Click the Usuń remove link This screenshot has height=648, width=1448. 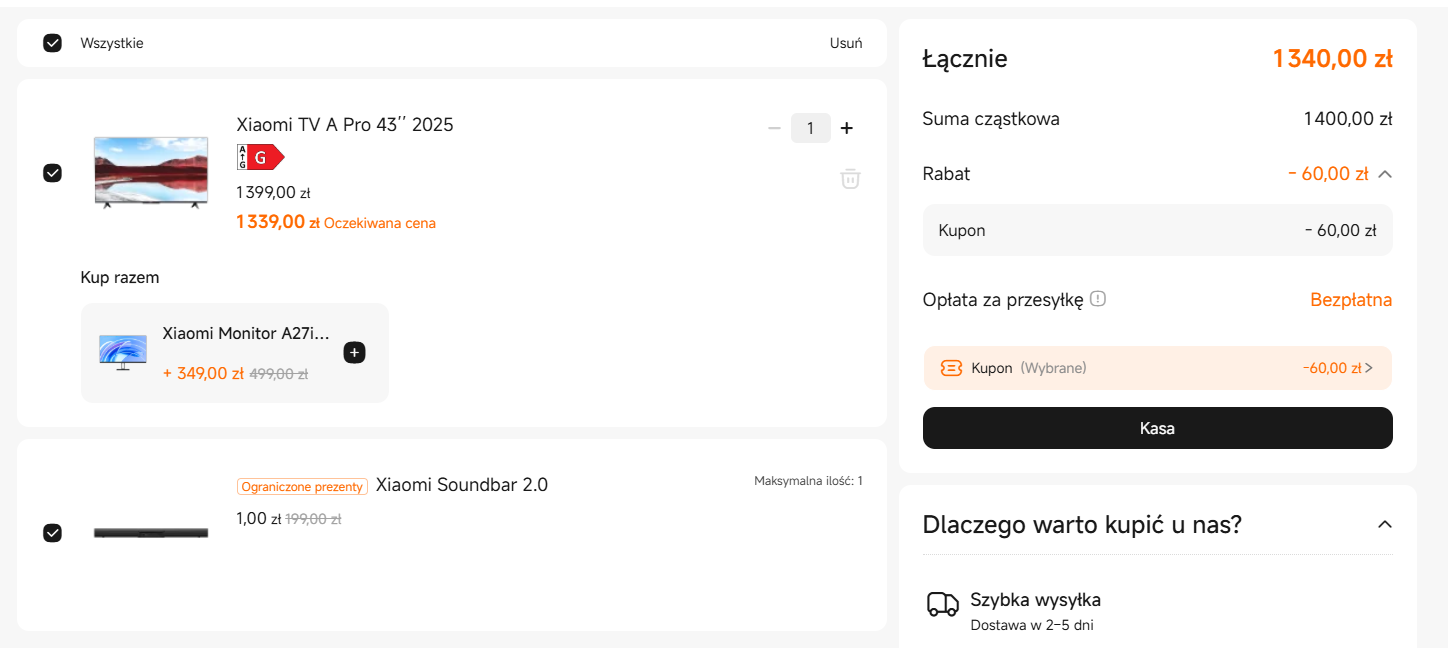(x=846, y=43)
